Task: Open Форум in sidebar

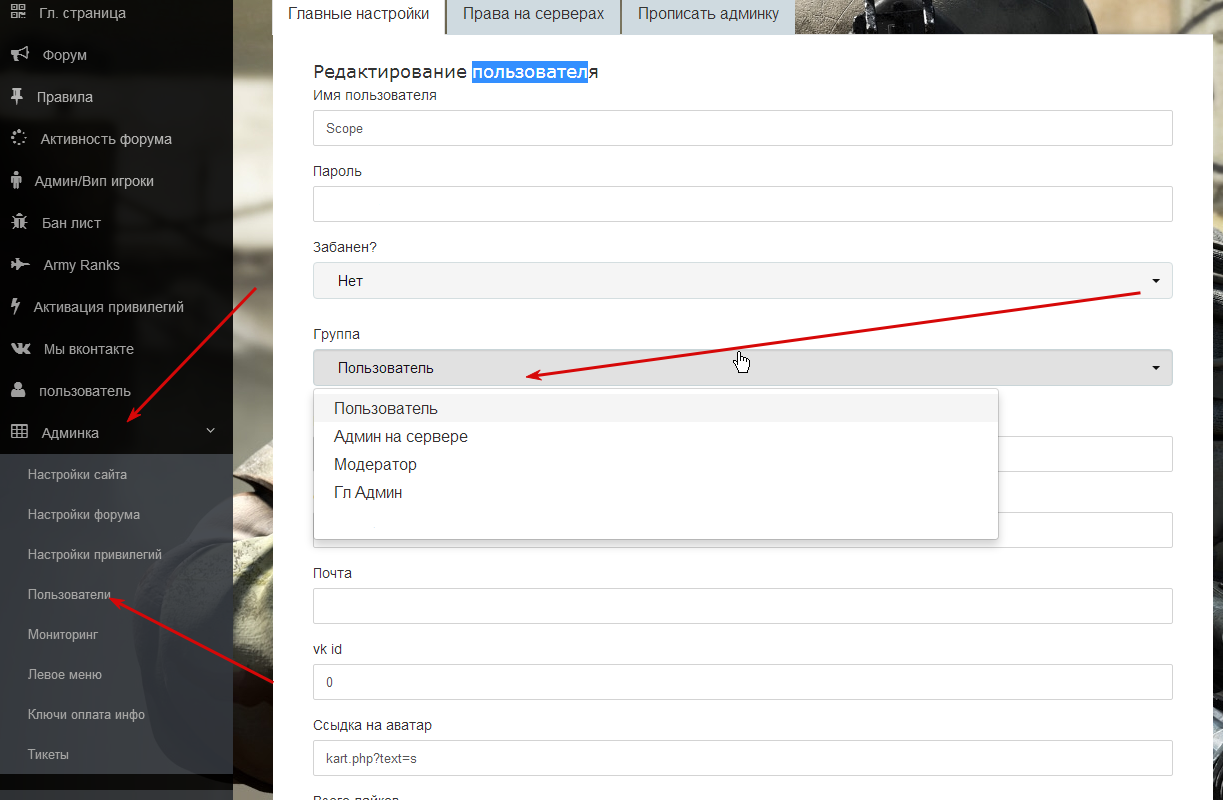Action: [x=65, y=55]
